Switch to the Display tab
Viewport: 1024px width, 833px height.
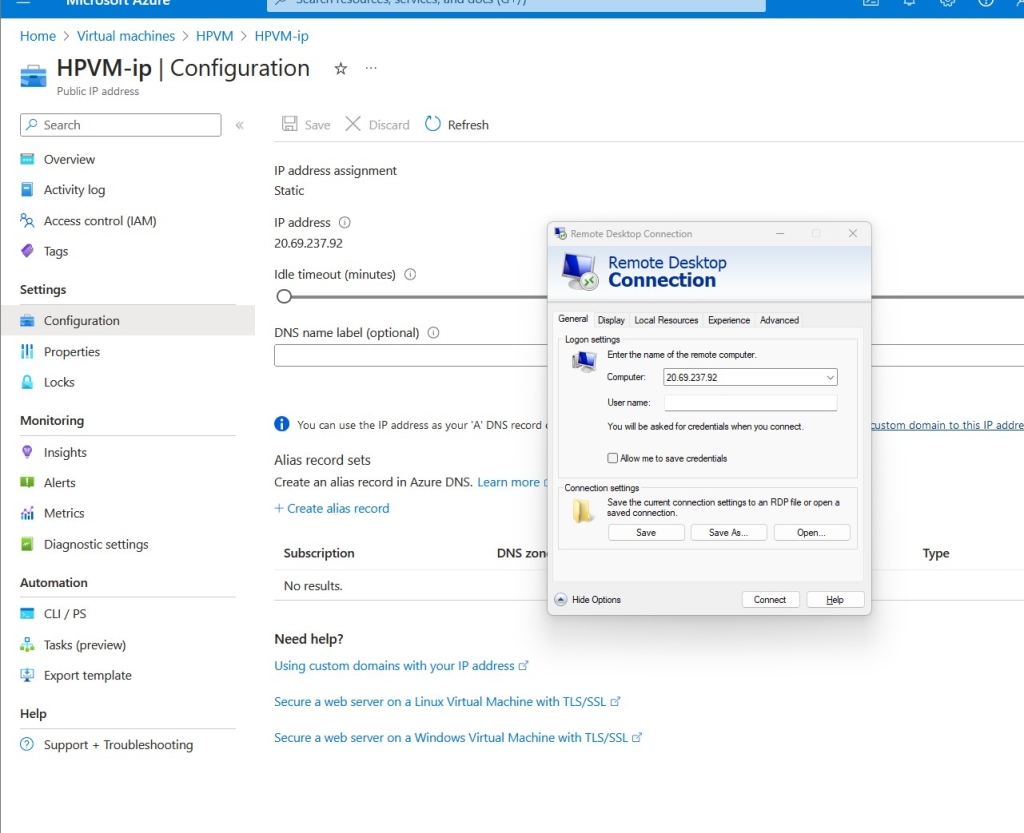pos(611,320)
